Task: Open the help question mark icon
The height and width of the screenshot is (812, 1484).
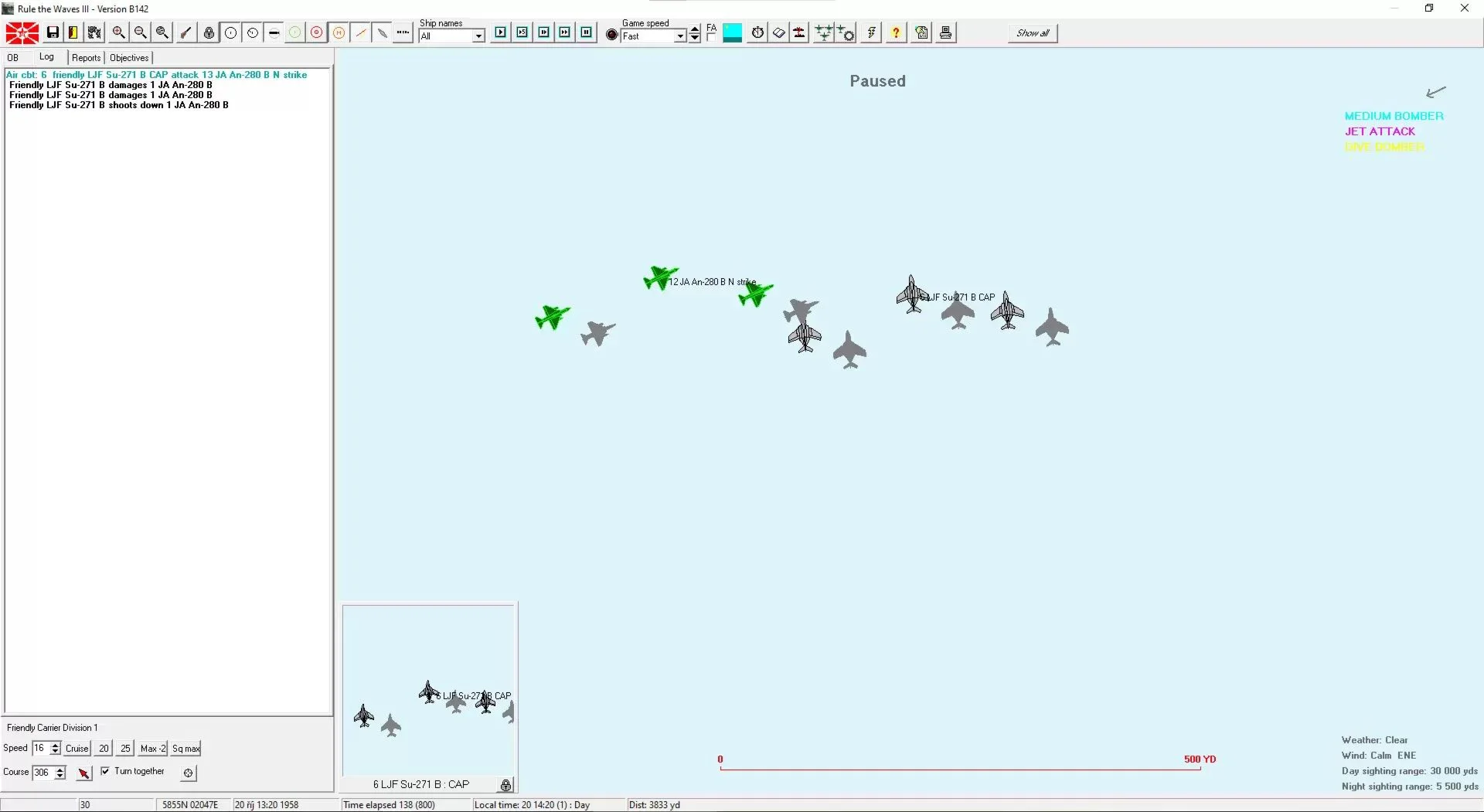Action: pos(895,32)
